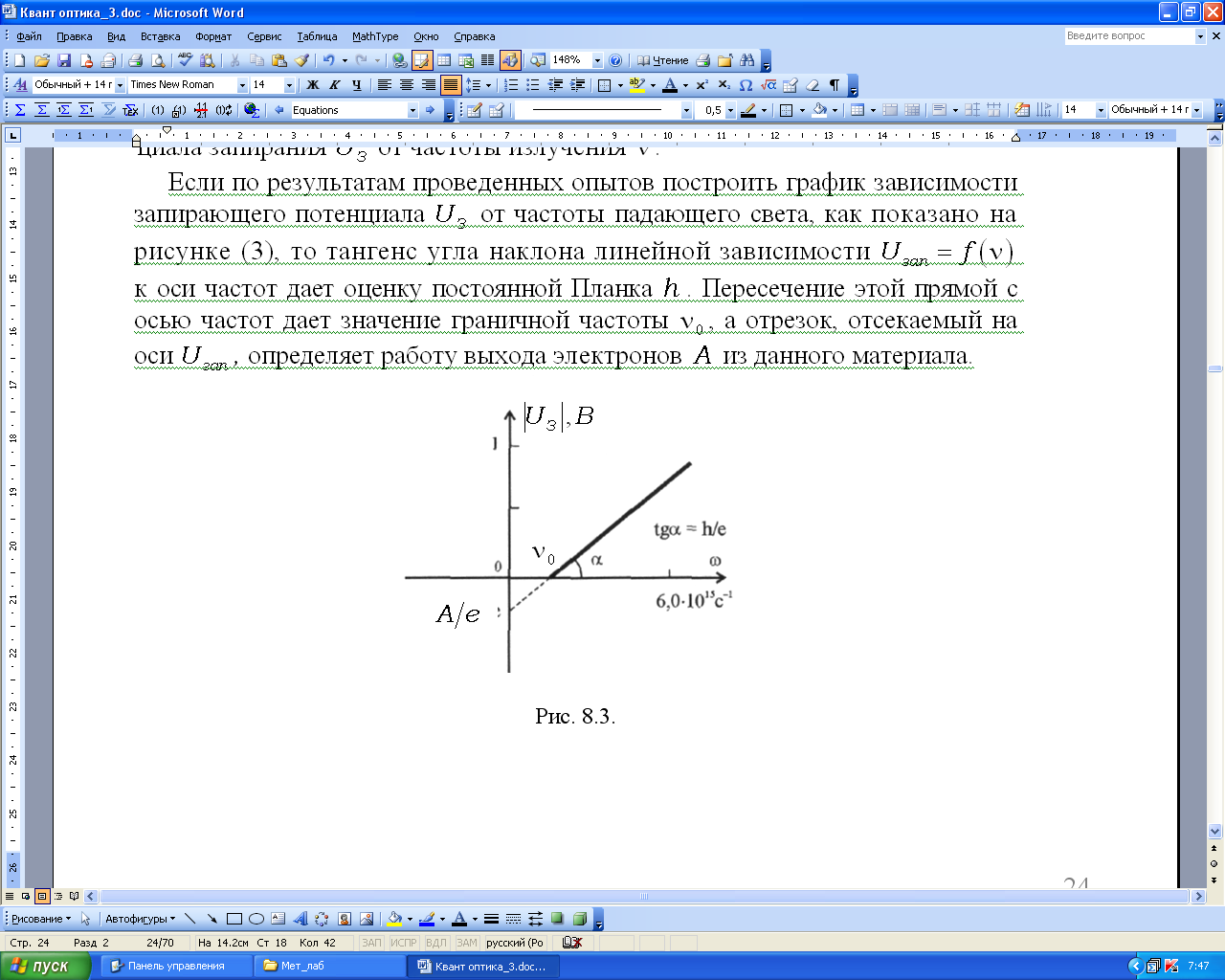Toggle show paragraph marks (¶)
1225x980 pixels.
click(x=835, y=85)
